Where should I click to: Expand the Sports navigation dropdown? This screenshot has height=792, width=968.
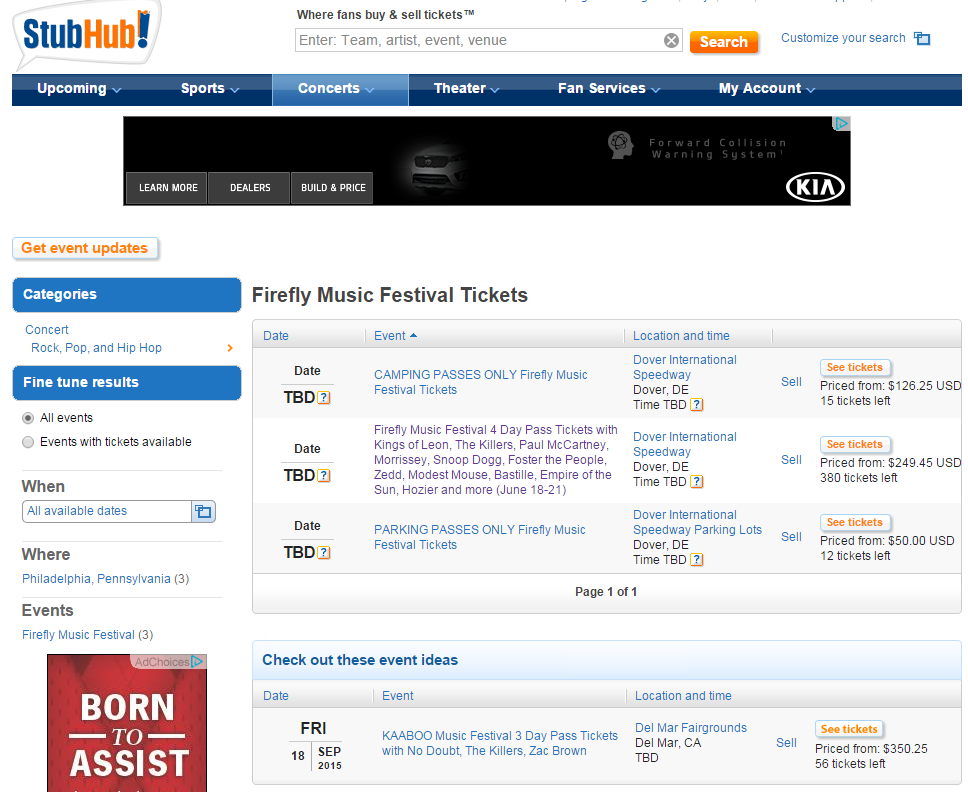tap(210, 89)
